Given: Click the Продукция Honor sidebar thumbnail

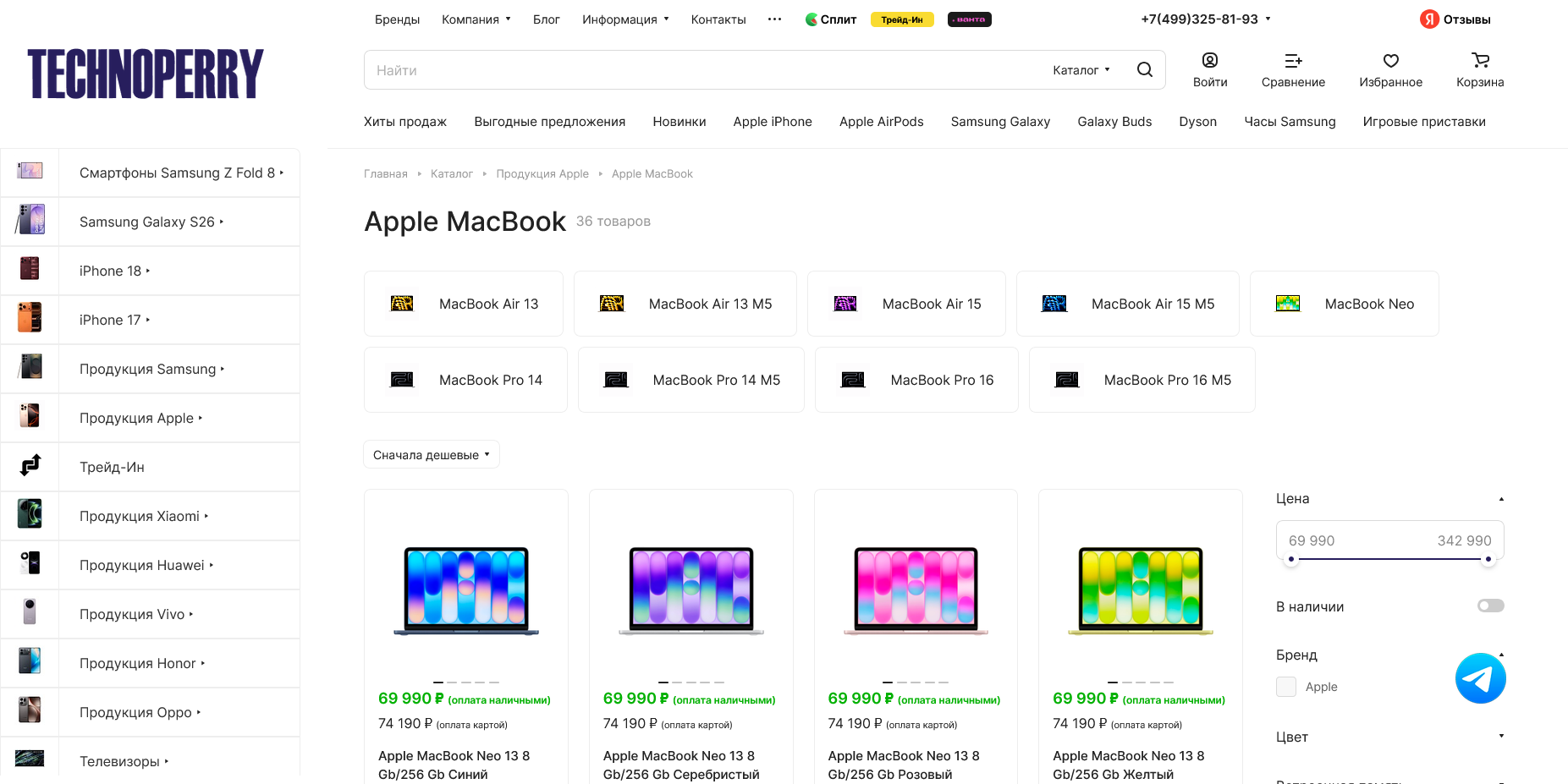Looking at the screenshot, I should click(30, 661).
